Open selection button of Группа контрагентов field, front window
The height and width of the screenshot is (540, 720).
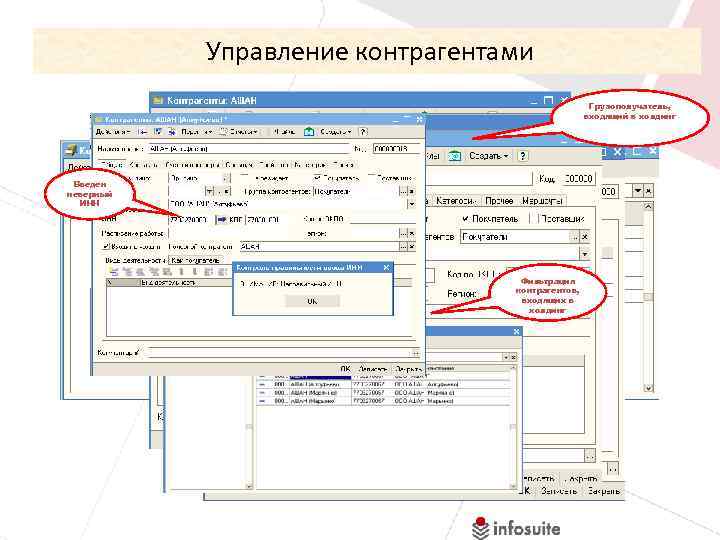pyautogui.click(x=403, y=191)
